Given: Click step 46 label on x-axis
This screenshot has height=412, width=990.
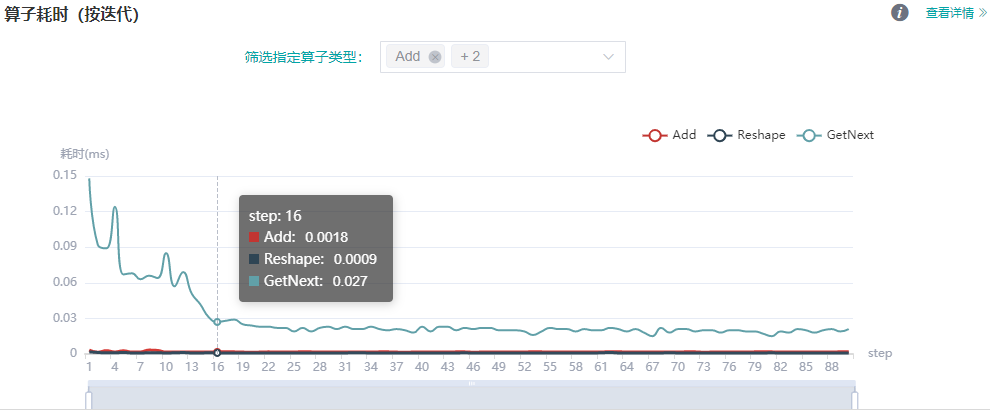Looking at the screenshot, I should 473,367.
